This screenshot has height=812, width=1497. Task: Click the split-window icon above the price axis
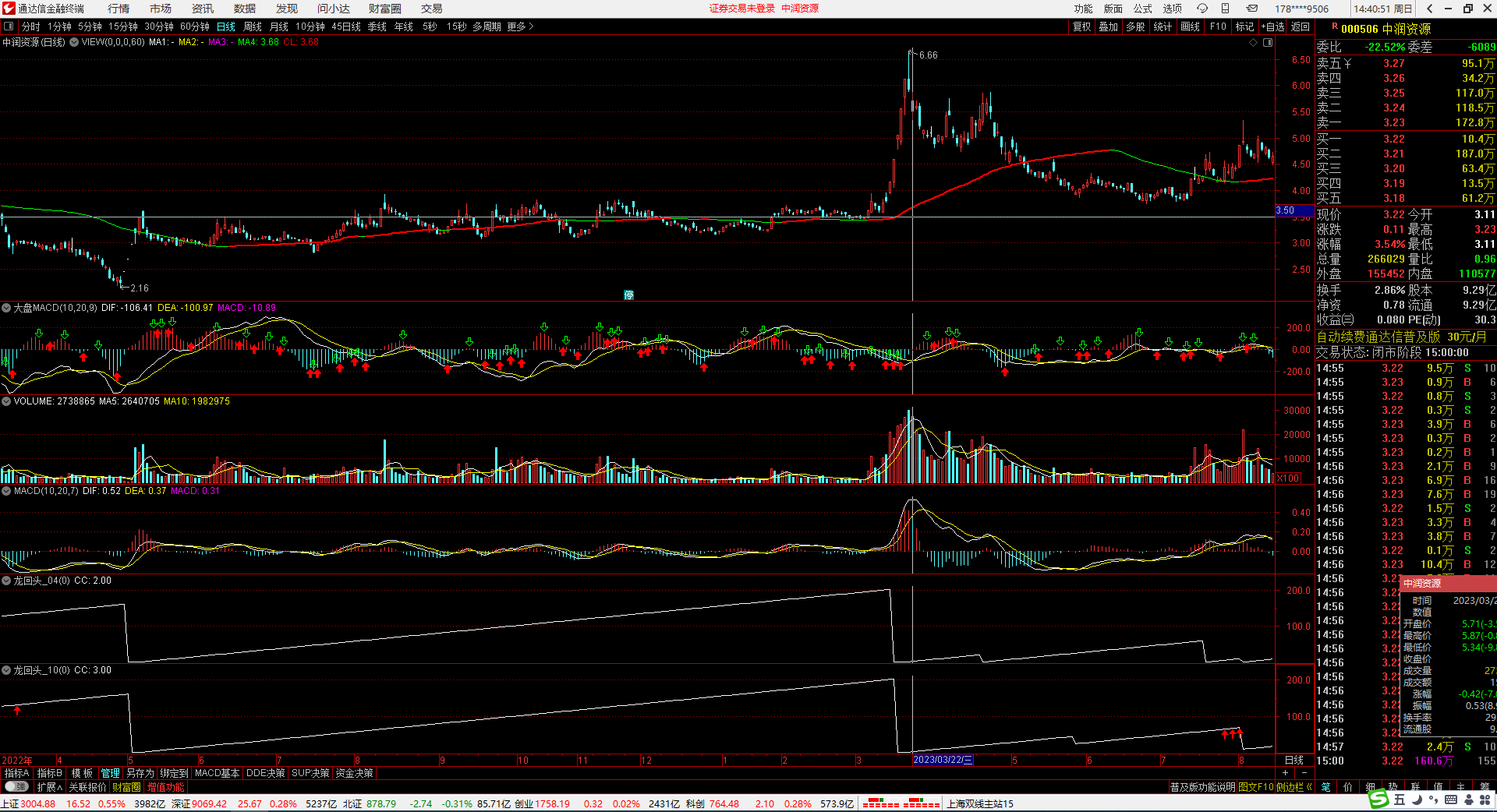(x=1268, y=42)
